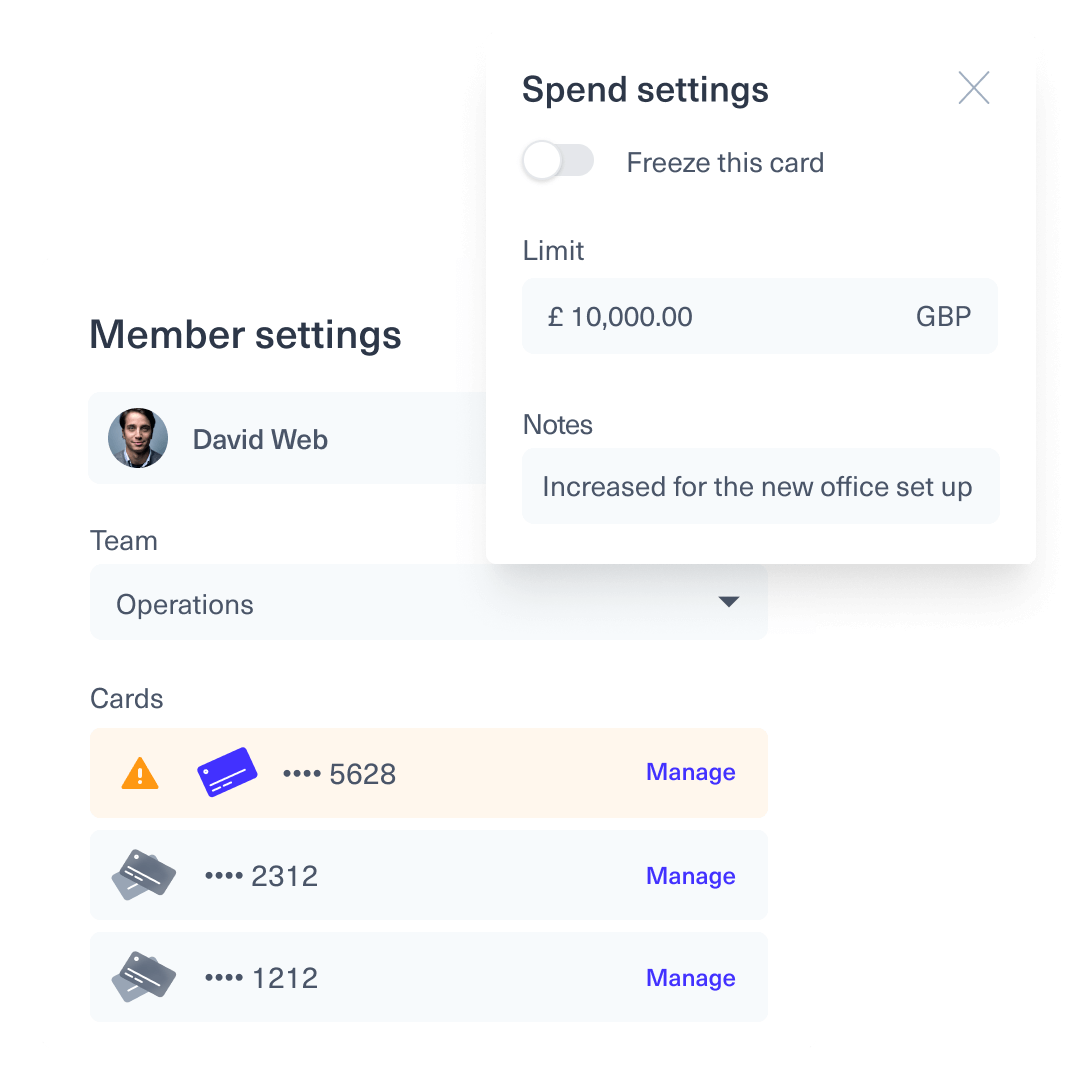Open the Operations team selector
Viewport: 1080px width, 1080px height.
428,603
